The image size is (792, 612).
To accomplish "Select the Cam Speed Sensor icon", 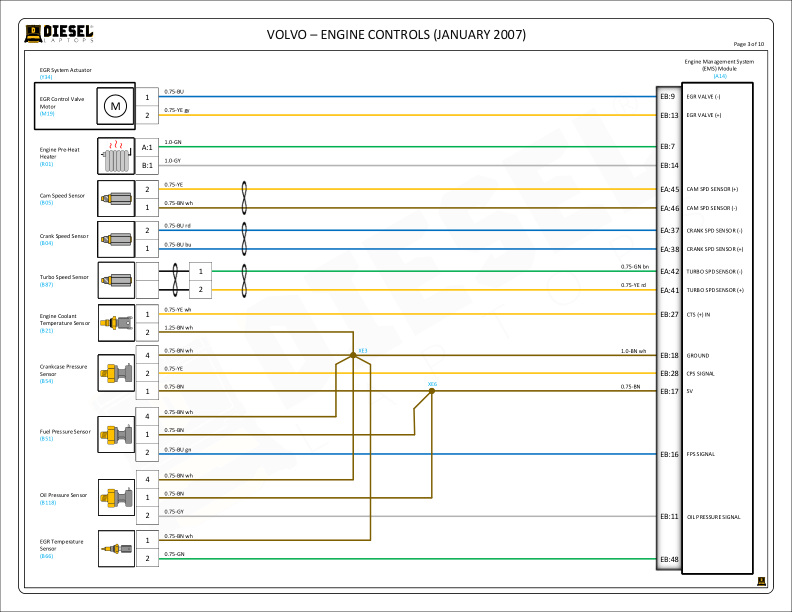I will pos(116,198).
